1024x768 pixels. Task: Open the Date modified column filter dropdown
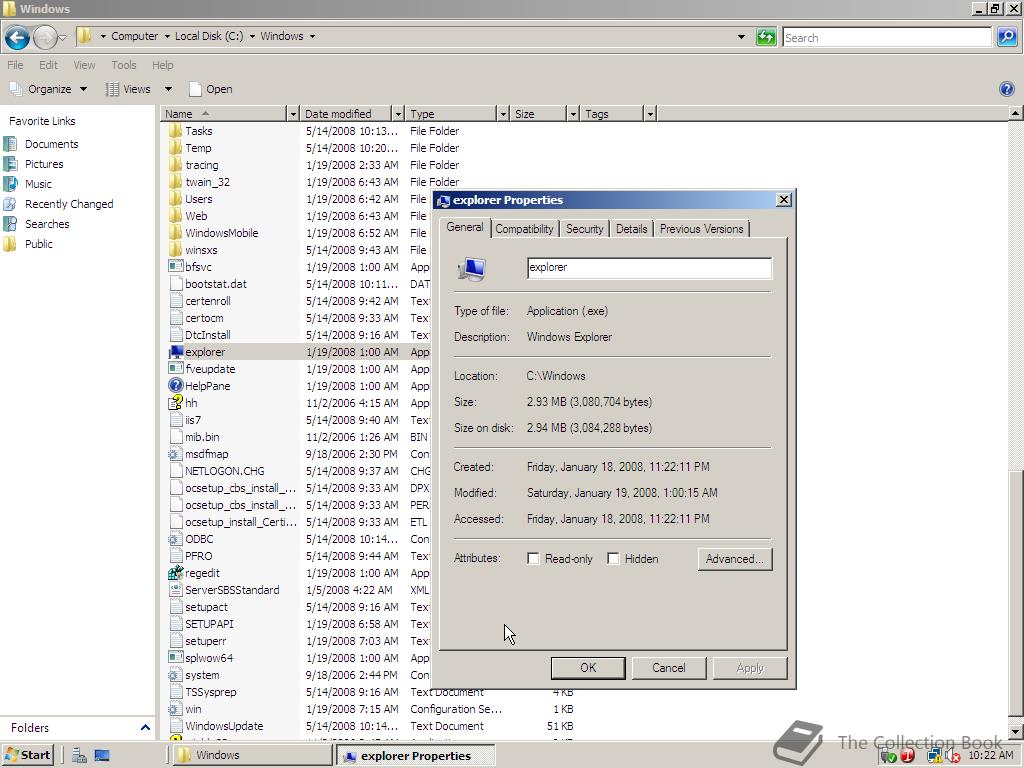click(x=398, y=114)
